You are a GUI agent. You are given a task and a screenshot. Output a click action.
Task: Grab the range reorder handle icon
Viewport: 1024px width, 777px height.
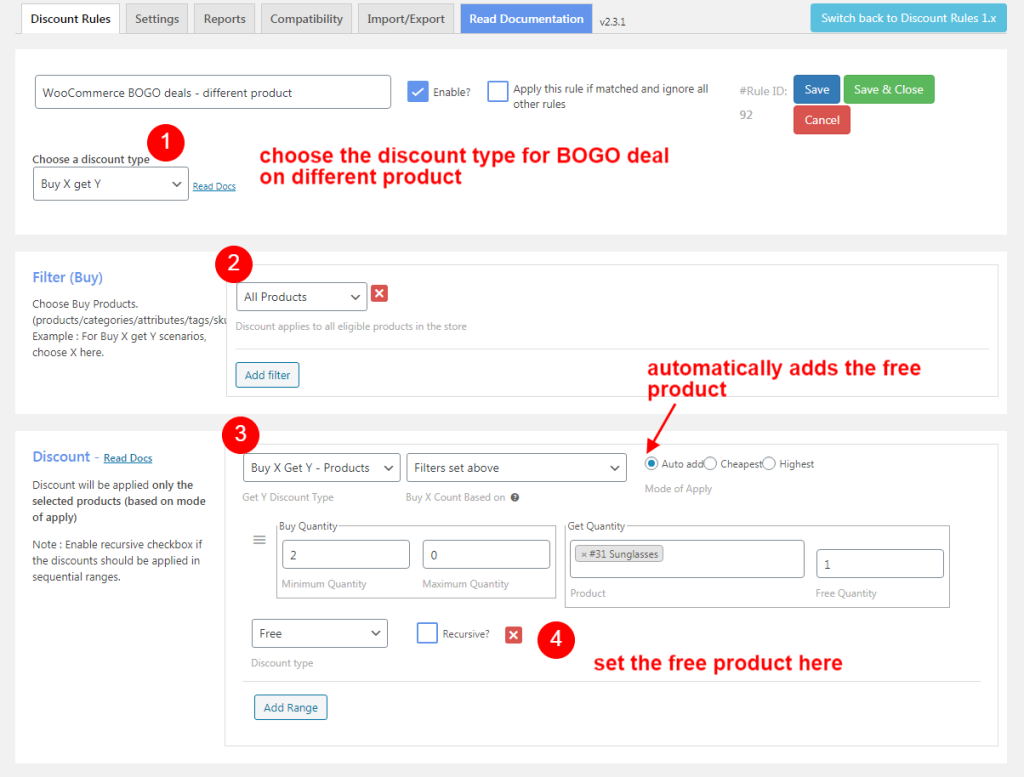[259, 540]
